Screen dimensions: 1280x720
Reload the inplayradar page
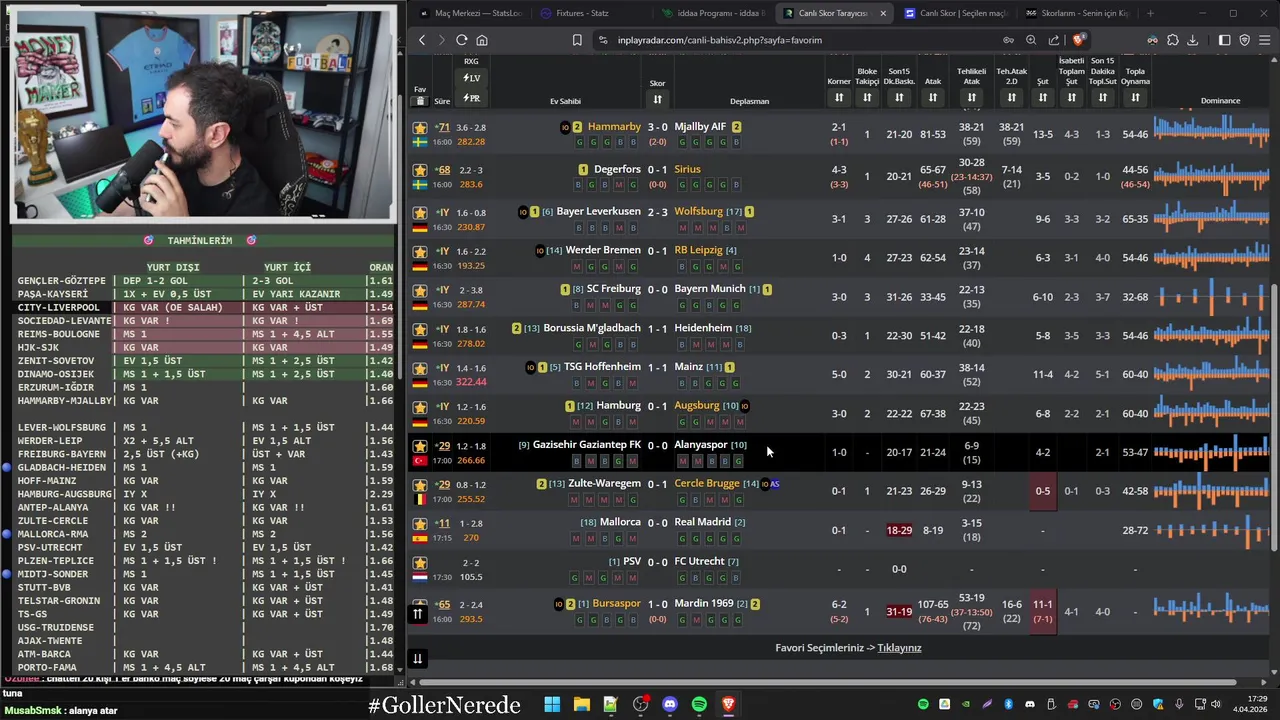tap(461, 40)
